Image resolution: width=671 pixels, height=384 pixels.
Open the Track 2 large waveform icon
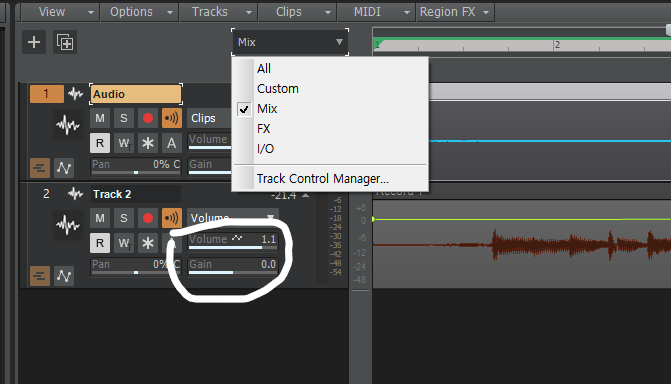coord(68,225)
